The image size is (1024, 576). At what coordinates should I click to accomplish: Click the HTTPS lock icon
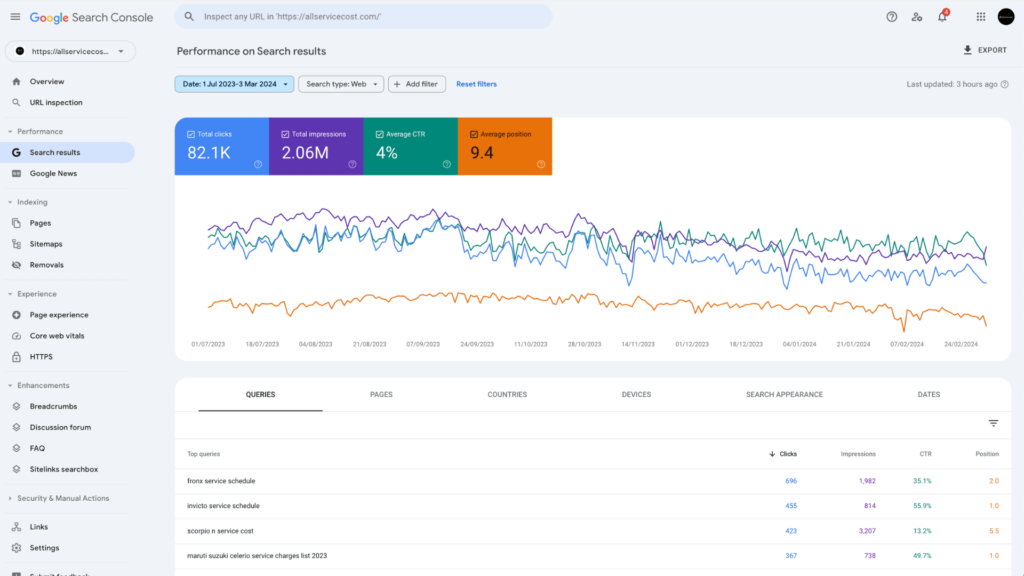click(x=16, y=357)
